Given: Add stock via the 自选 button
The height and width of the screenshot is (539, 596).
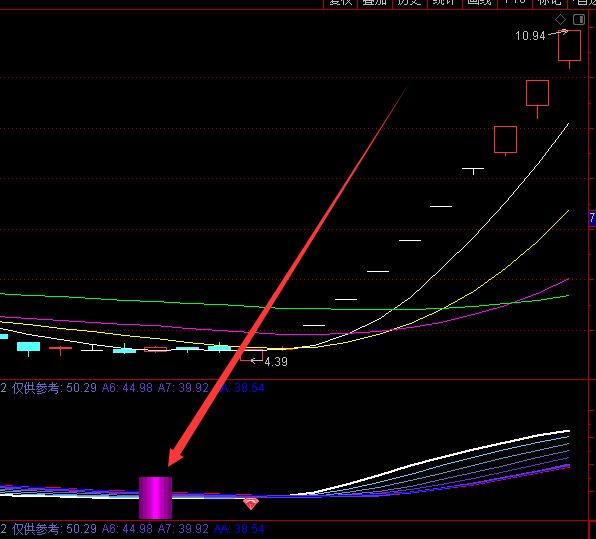Looking at the screenshot, I should click(x=582, y=3).
